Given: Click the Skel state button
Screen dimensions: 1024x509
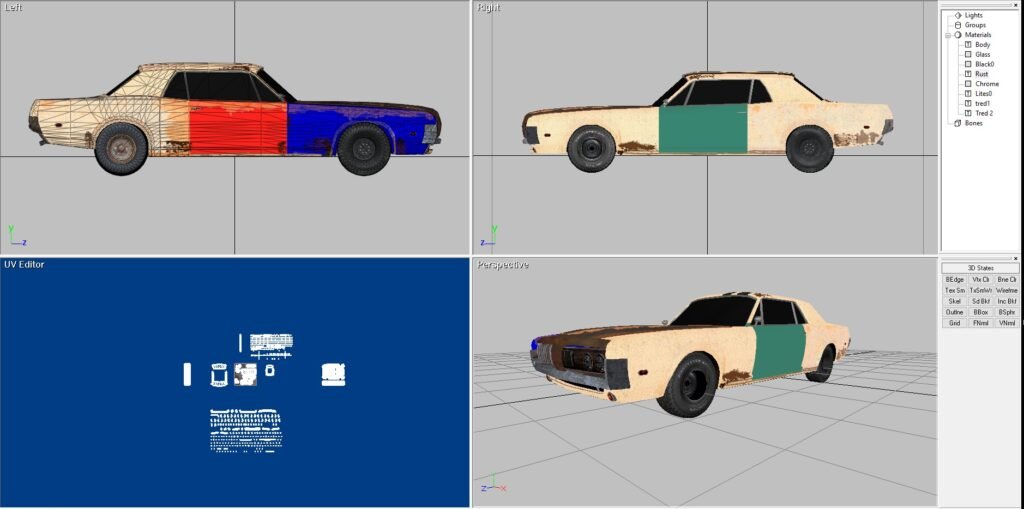Looking at the screenshot, I should 954,301.
